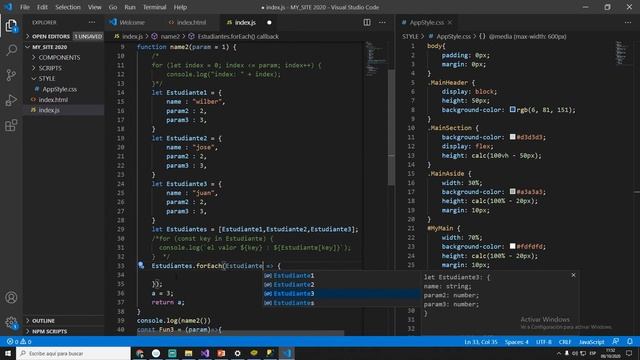Open the Accounts menu icon
This screenshot has width=640, height=360.
(x=11, y=298)
